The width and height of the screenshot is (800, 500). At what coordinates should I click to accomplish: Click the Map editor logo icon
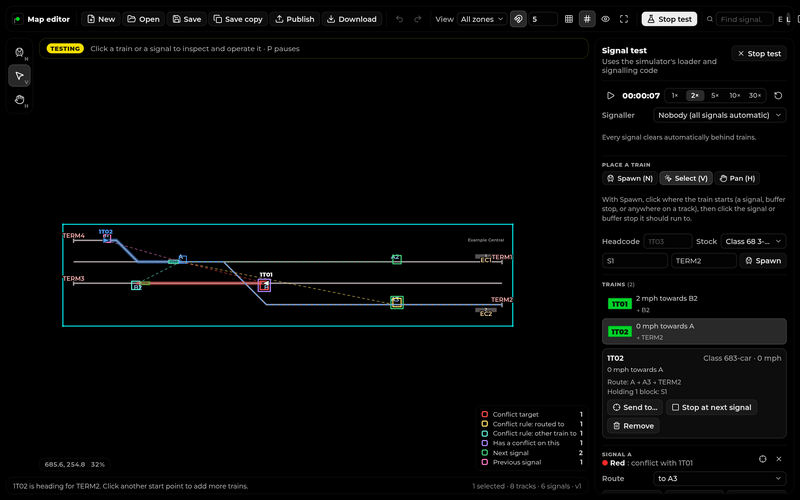[18, 19]
